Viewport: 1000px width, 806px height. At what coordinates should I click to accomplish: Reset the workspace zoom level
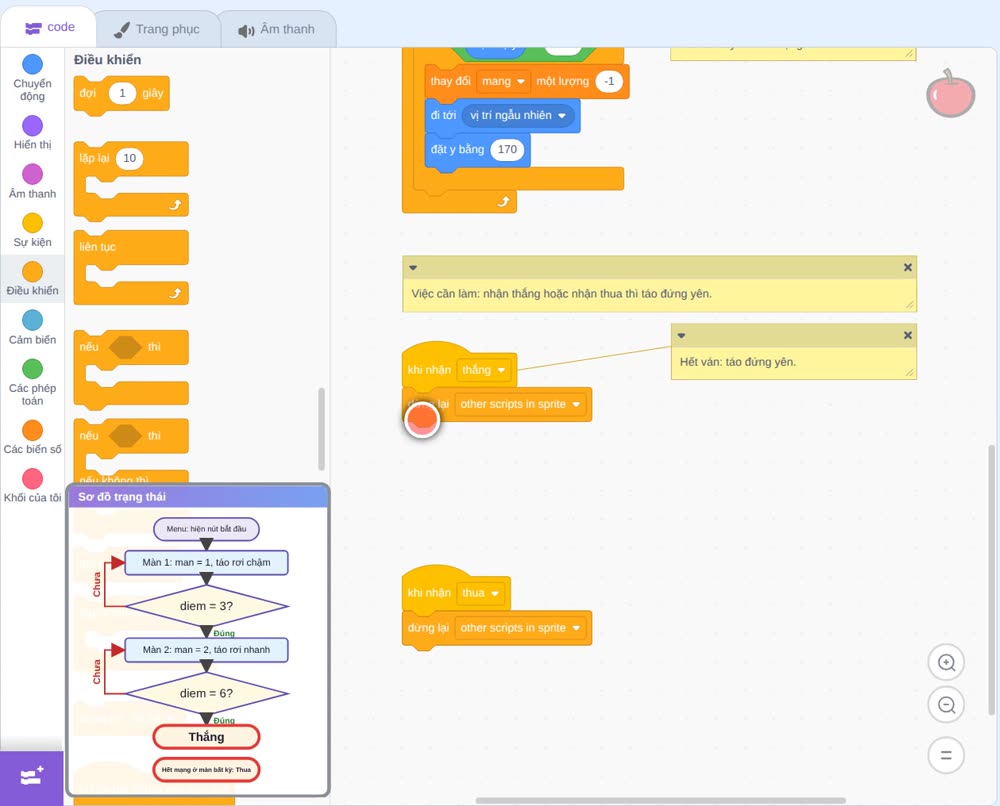[946, 755]
